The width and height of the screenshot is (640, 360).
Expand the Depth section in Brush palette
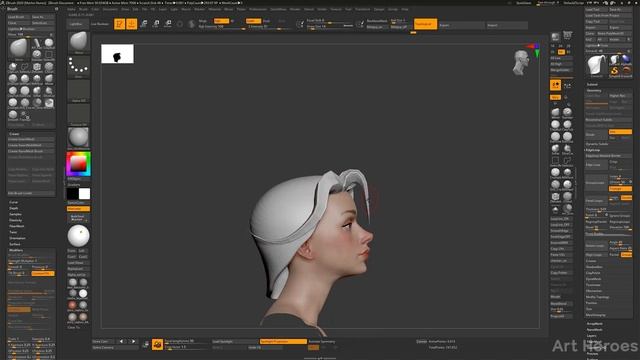[14, 208]
